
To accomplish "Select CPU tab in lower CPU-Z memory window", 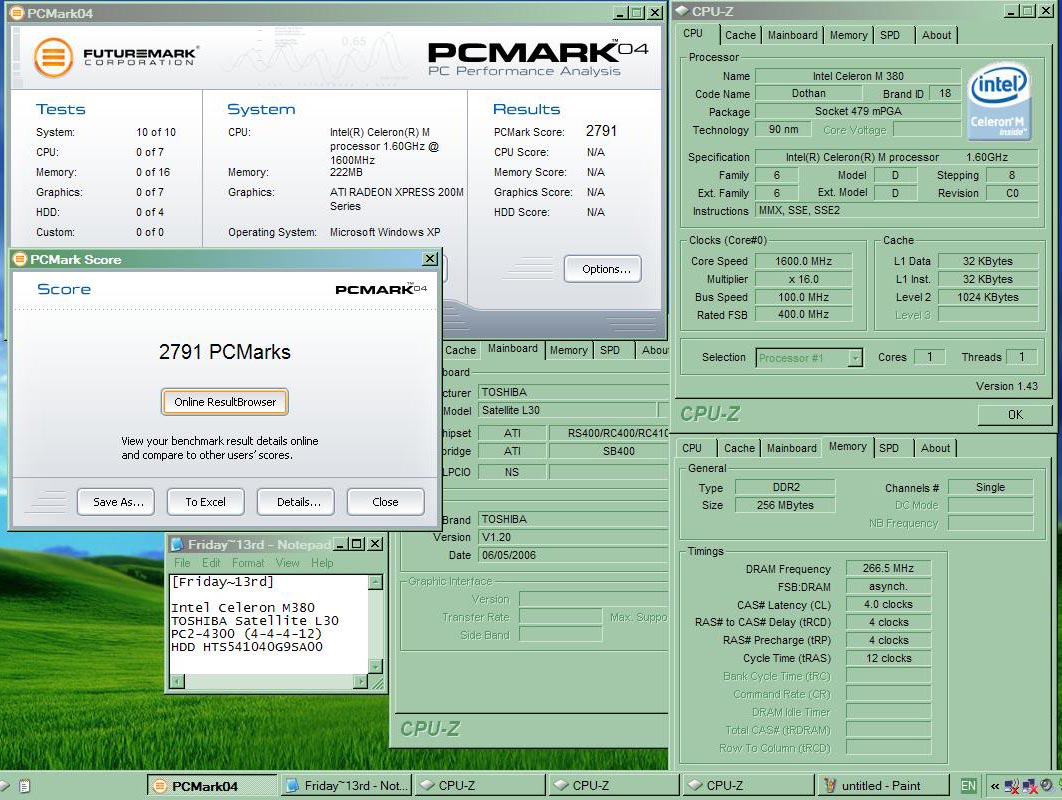I will tap(692, 448).
